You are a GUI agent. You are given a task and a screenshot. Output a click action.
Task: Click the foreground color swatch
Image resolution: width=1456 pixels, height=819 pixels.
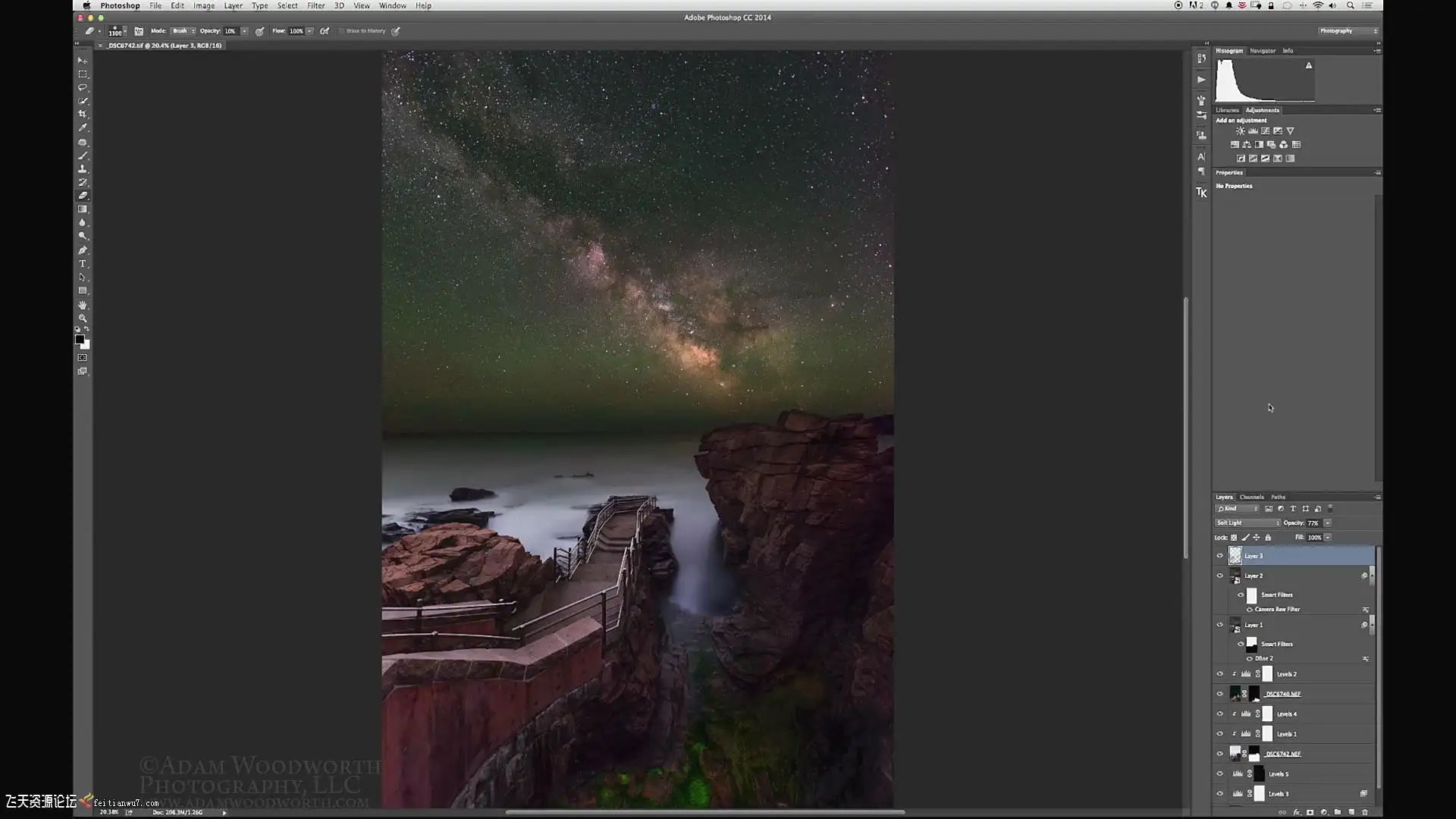click(x=80, y=340)
